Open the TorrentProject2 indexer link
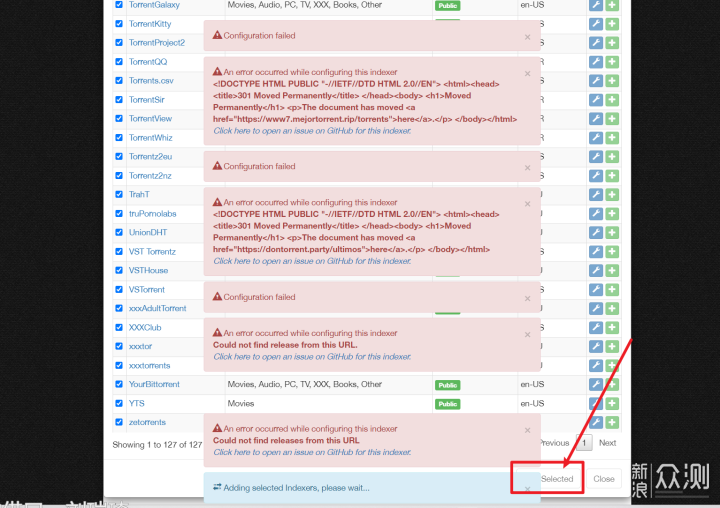720x508 pixels. tap(157, 43)
